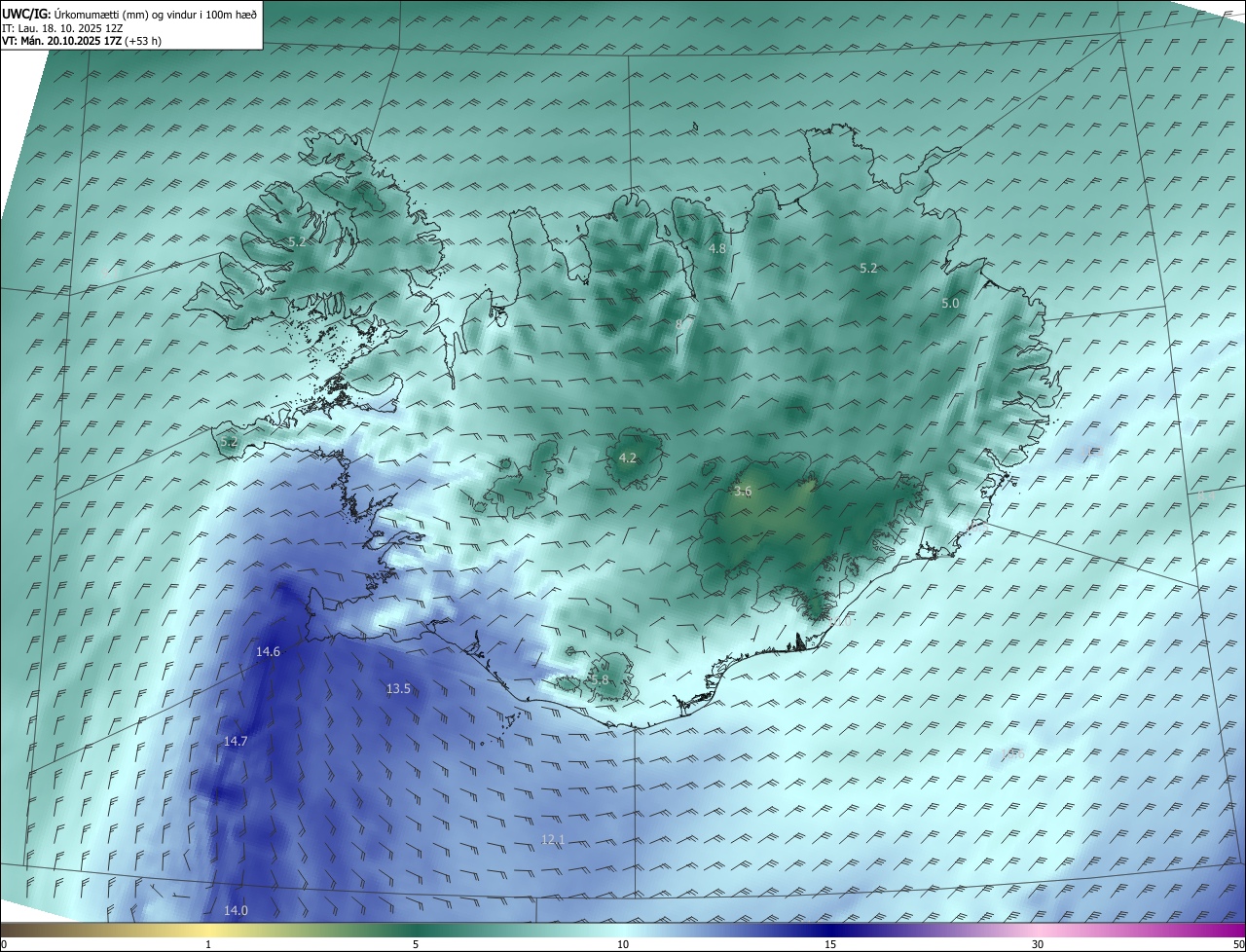Click the initial time line "IT: Lau. 18. 10. 2025 12Z"
The image size is (1246, 952).
(62, 28)
